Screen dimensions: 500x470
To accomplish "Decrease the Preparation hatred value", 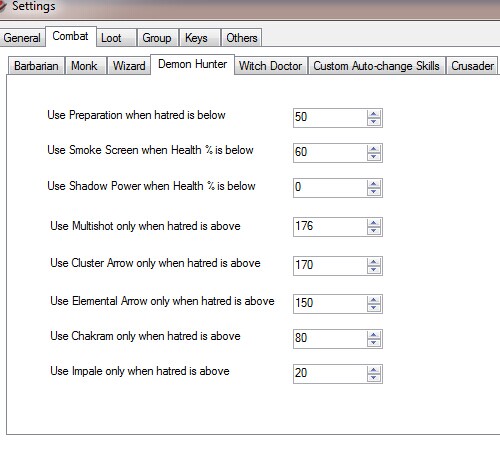I will click(374, 122).
